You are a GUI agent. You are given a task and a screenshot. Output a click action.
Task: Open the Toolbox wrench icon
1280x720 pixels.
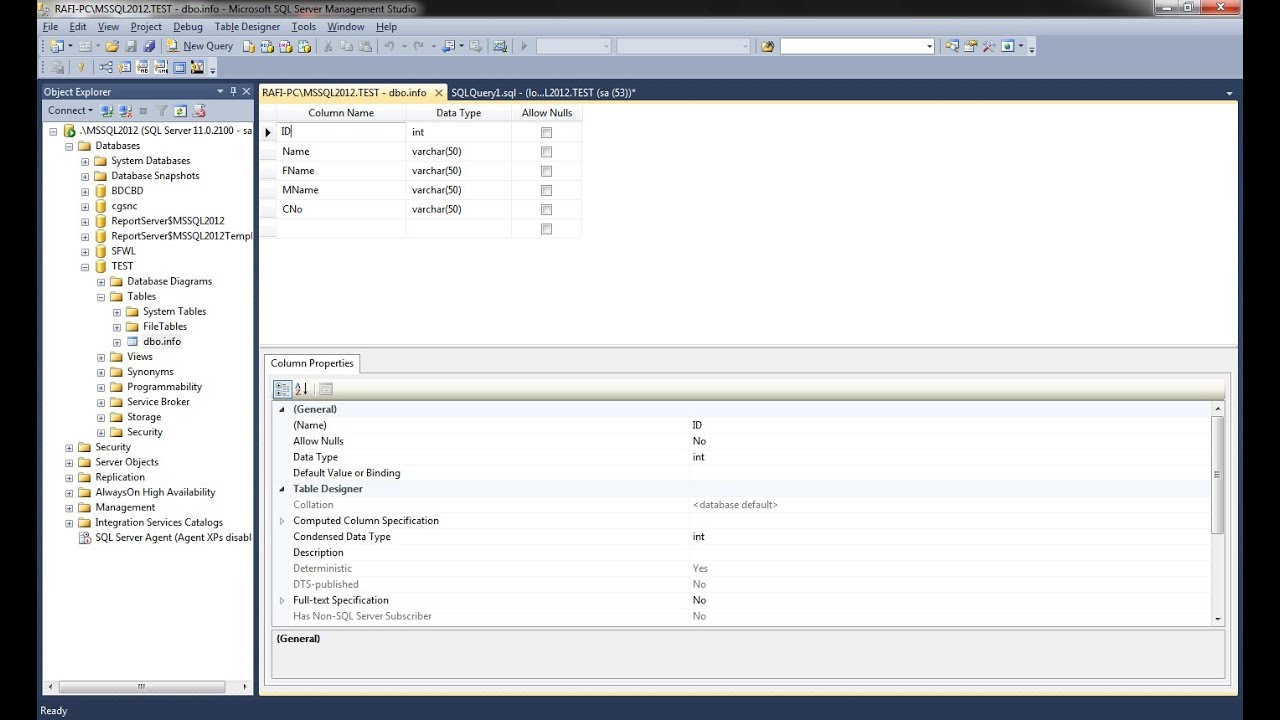click(989, 46)
